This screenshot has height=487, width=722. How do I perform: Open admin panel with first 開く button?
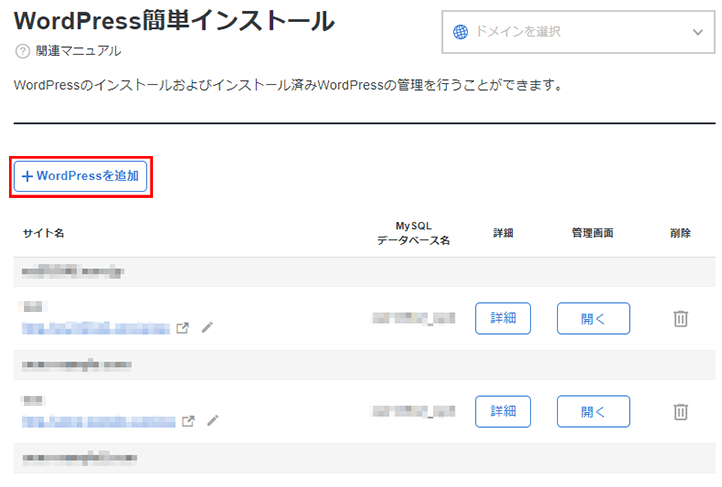click(x=593, y=318)
